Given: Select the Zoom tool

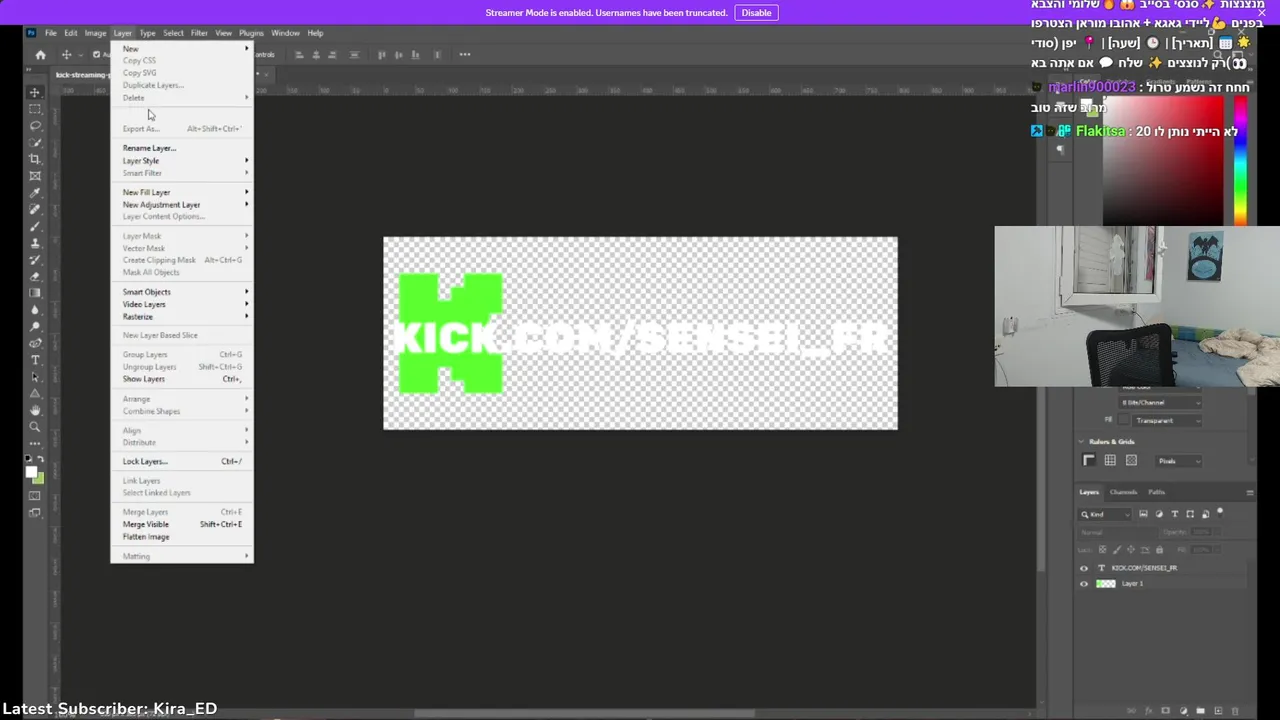Looking at the screenshot, I should pyautogui.click(x=35, y=427).
